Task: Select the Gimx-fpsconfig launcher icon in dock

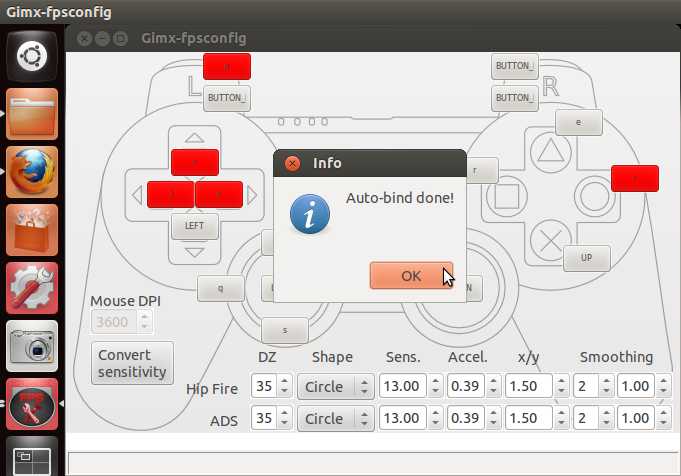Action: (x=32, y=404)
